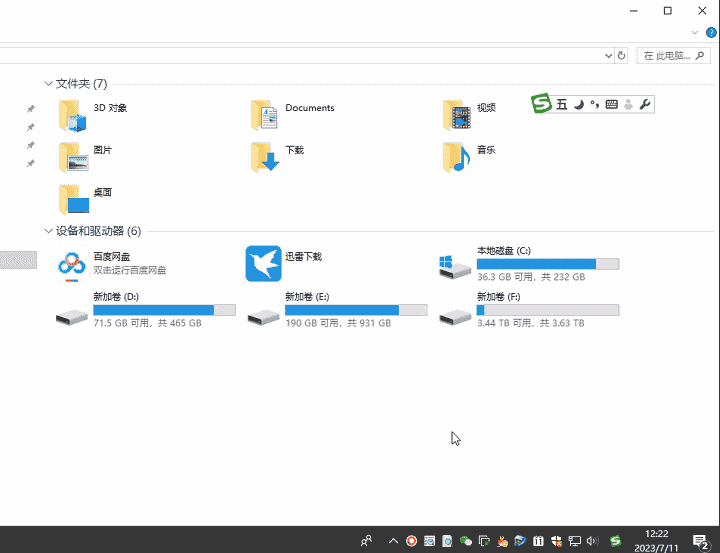Open the 桌面 desktop folder icon
Image resolution: width=720 pixels, height=553 pixels.
click(x=73, y=199)
